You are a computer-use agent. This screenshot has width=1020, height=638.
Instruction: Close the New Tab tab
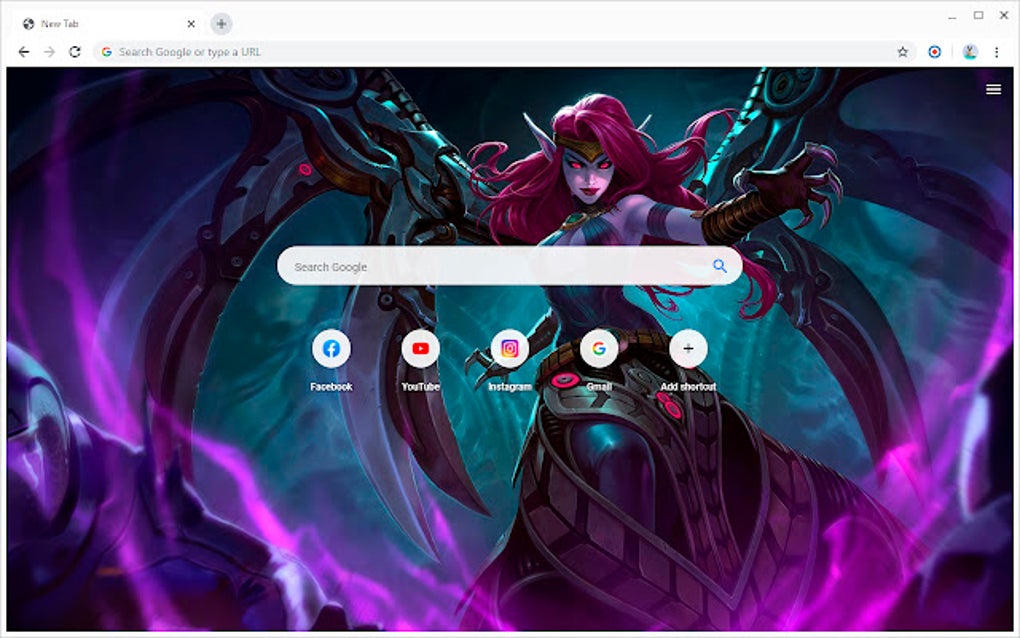191,24
